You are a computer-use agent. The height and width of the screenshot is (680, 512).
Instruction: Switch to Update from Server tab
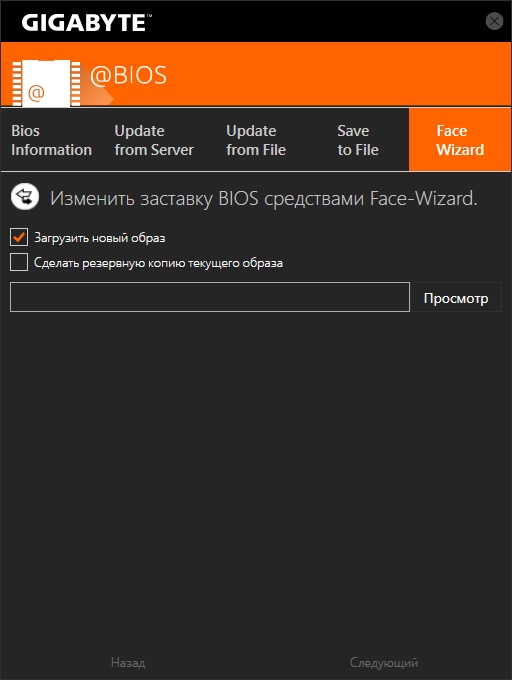(x=154, y=140)
